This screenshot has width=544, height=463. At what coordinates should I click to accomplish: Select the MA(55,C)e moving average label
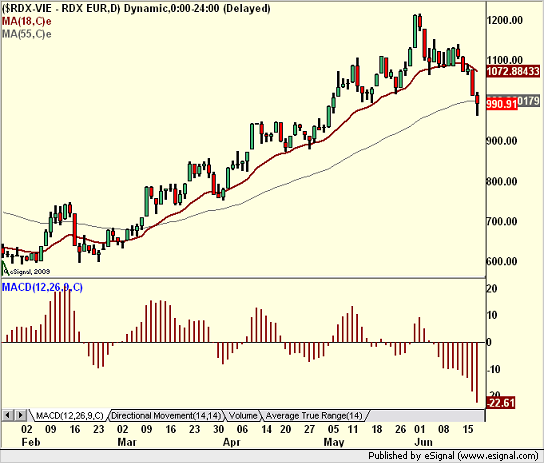pos(27,34)
